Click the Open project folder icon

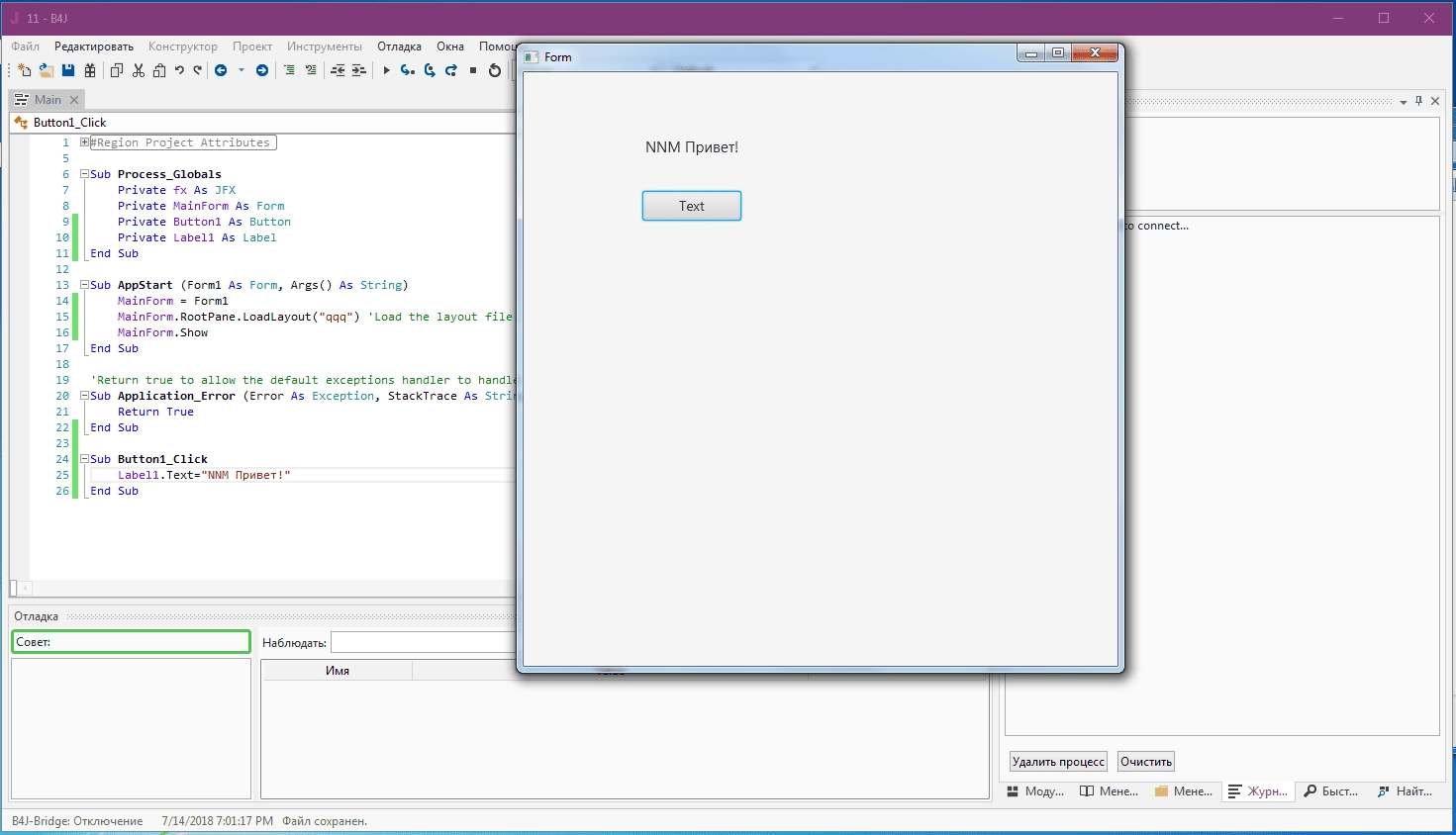coord(47,70)
